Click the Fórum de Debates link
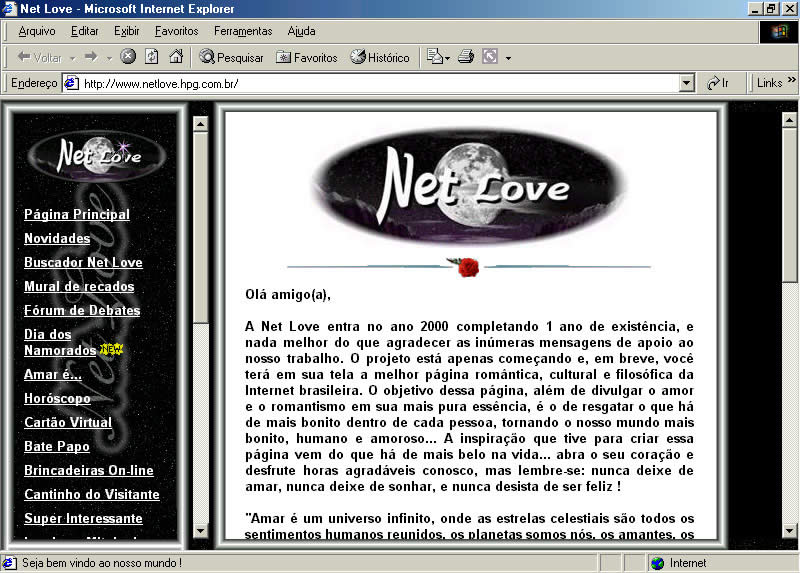Image resolution: width=800 pixels, height=573 pixels. tap(82, 310)
